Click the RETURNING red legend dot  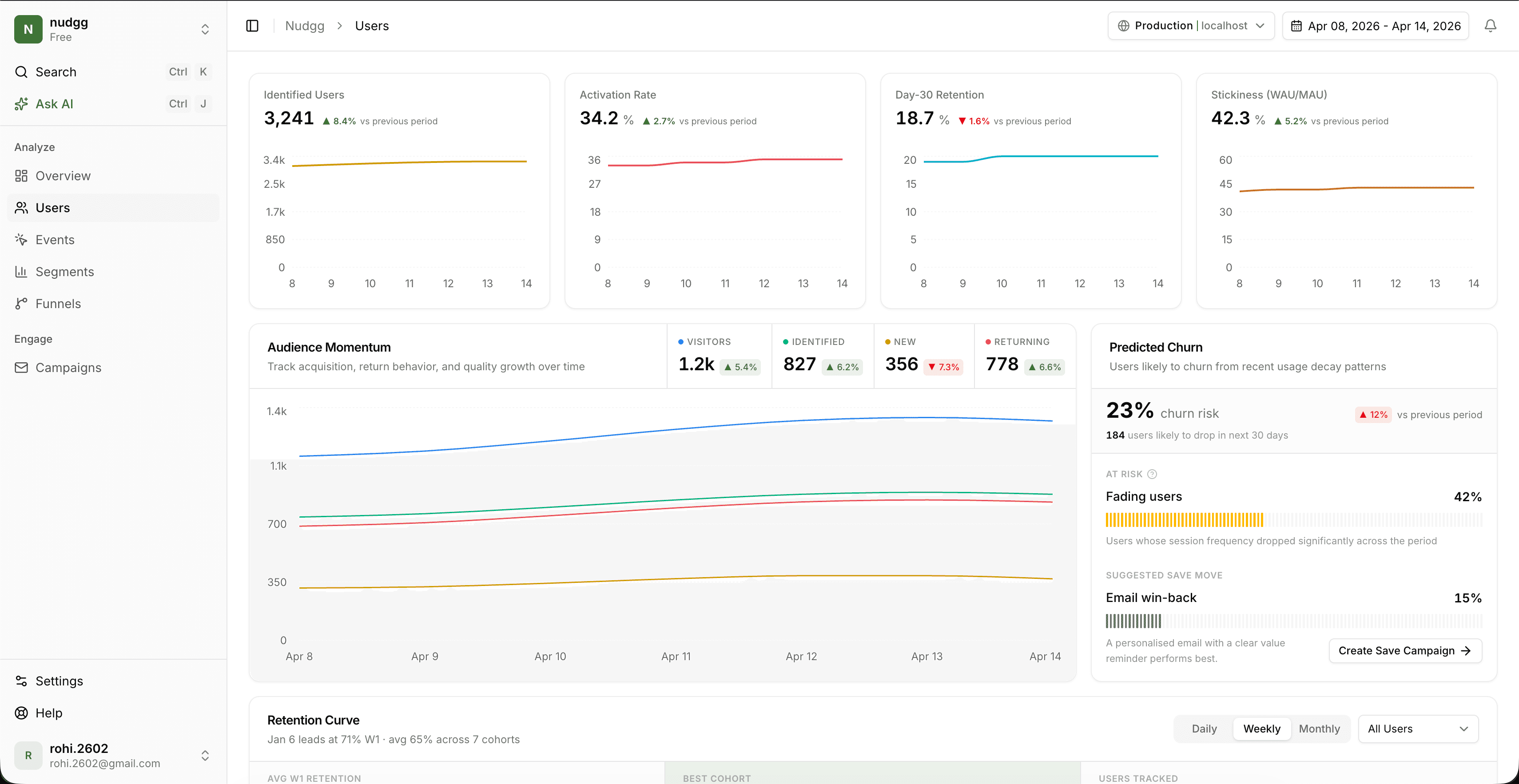988,342
